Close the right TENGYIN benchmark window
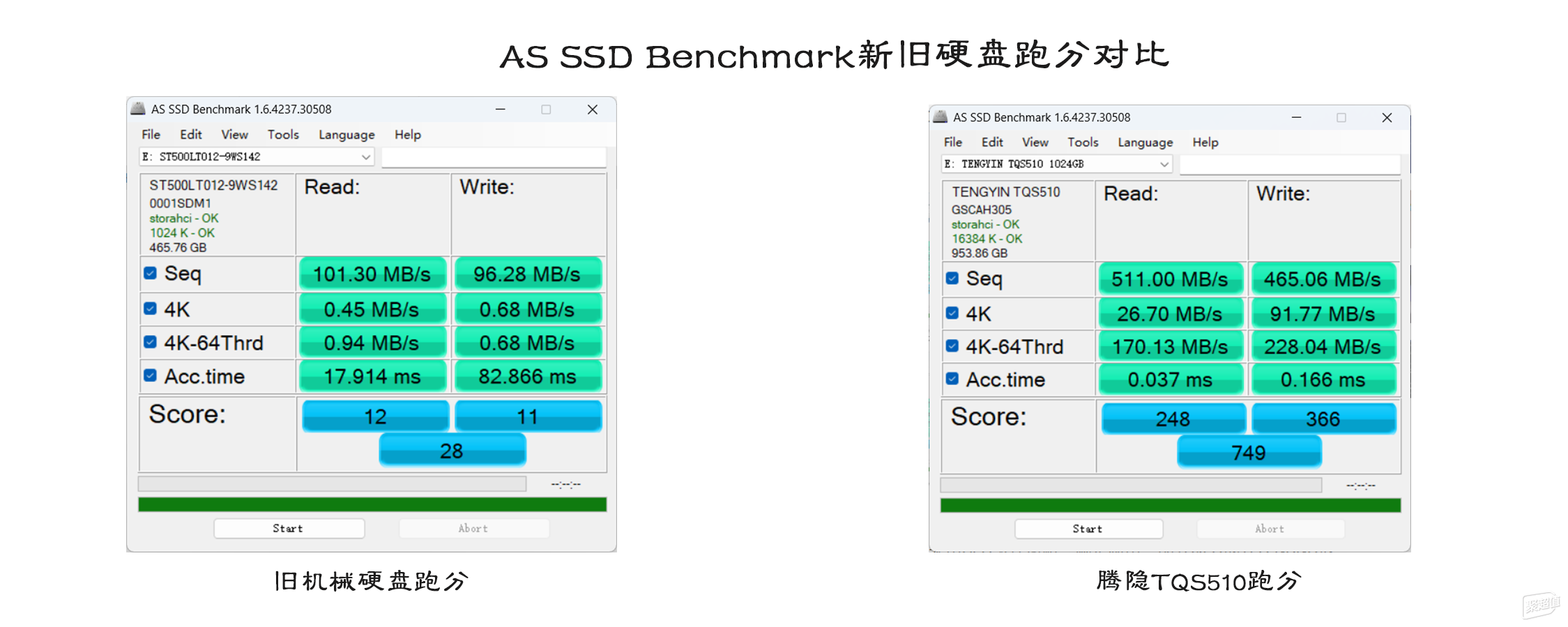This screenshot has height=627, width=1568. (1387, 118)
